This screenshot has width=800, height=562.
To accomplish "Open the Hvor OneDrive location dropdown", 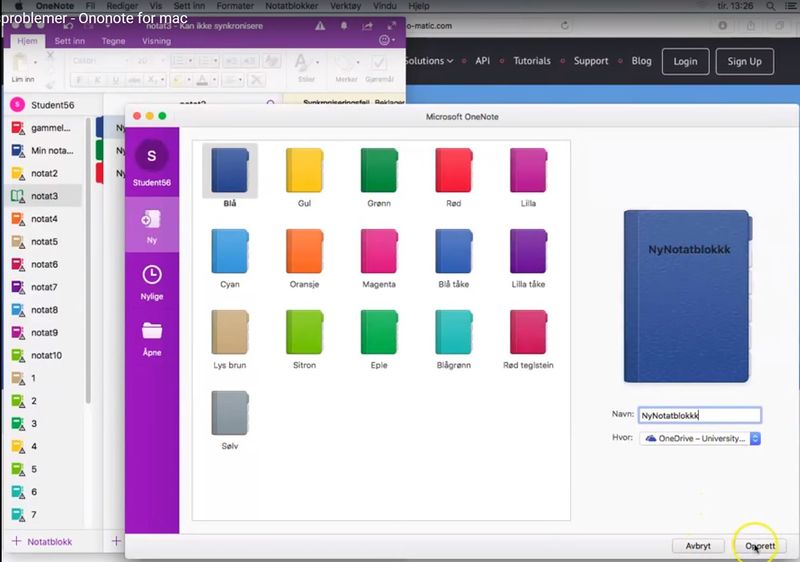I will (x=699, y=438).
